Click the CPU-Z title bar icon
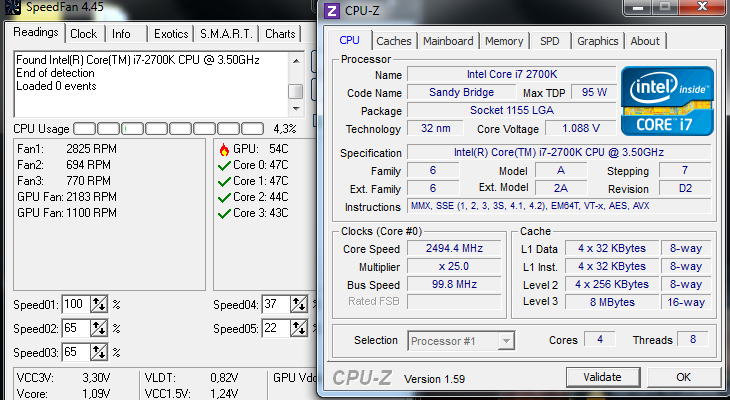730x400 pixels. pyautogui.click(x=331, y=10)
